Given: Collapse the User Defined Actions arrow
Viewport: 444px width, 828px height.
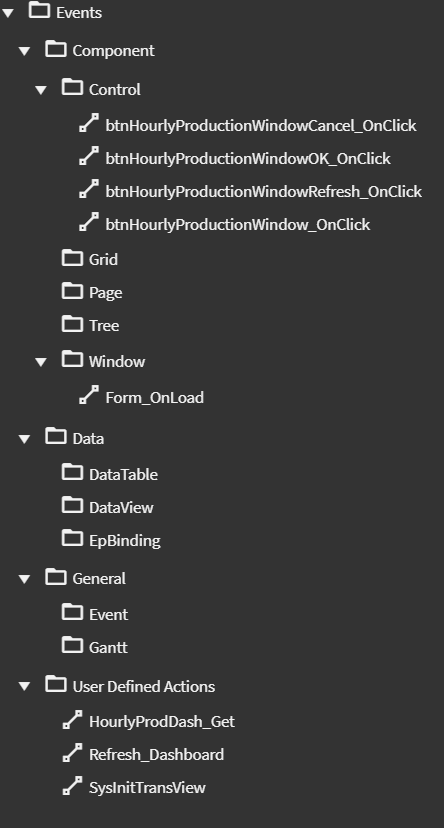Looking at the screenshot, I should pos(24,686).
